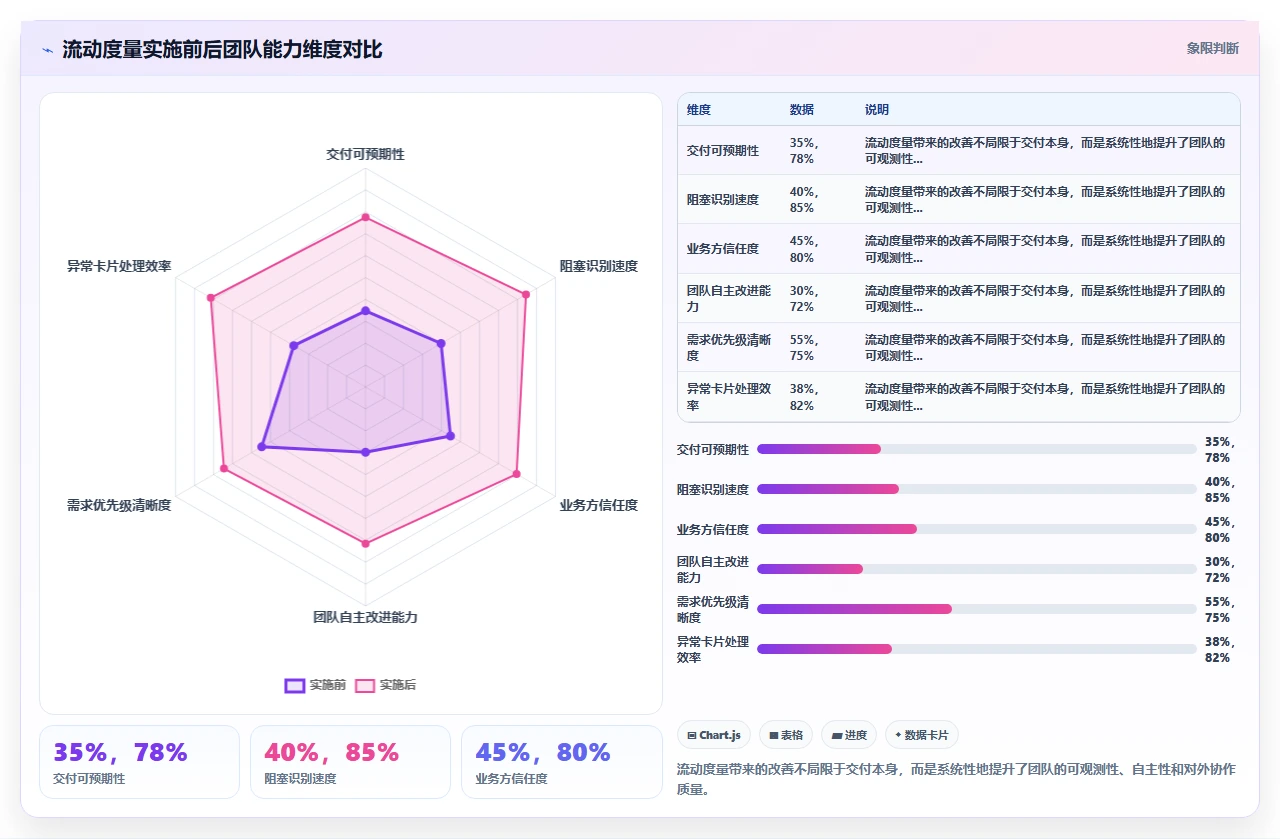Click the summary paragraph under the chips
This screenshot has width=1280, height=839.
(957, 779)
